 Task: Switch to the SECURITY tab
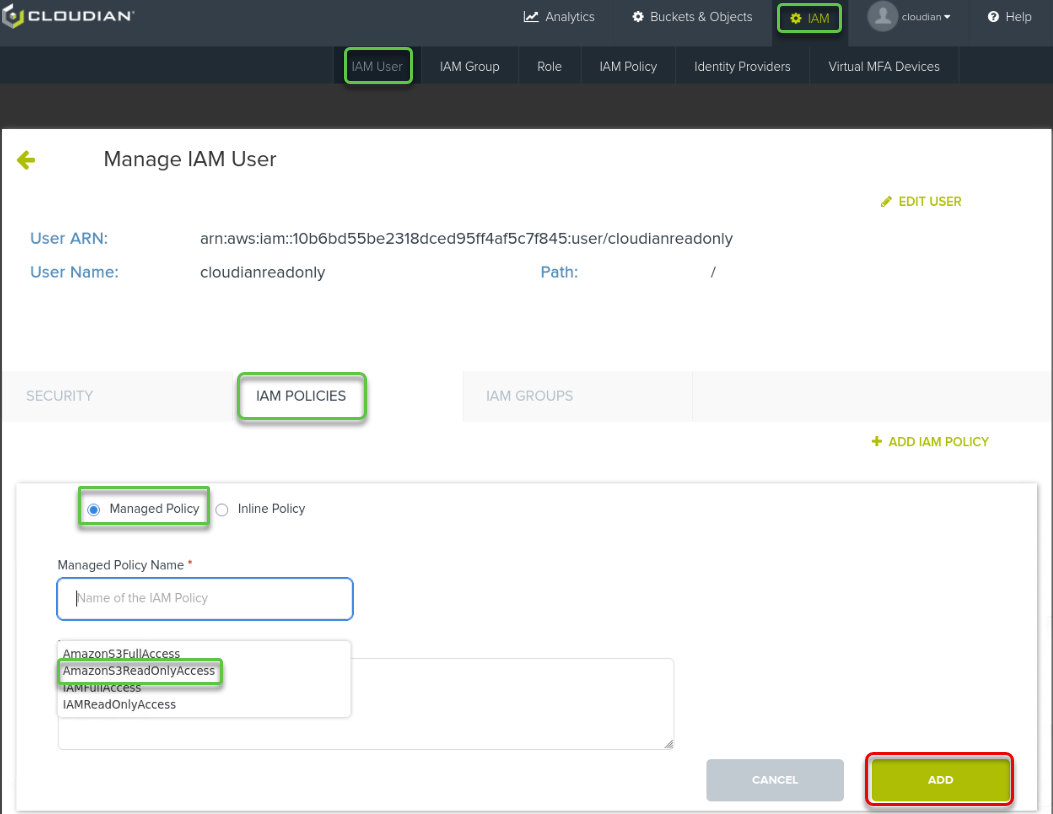[60, 396]
